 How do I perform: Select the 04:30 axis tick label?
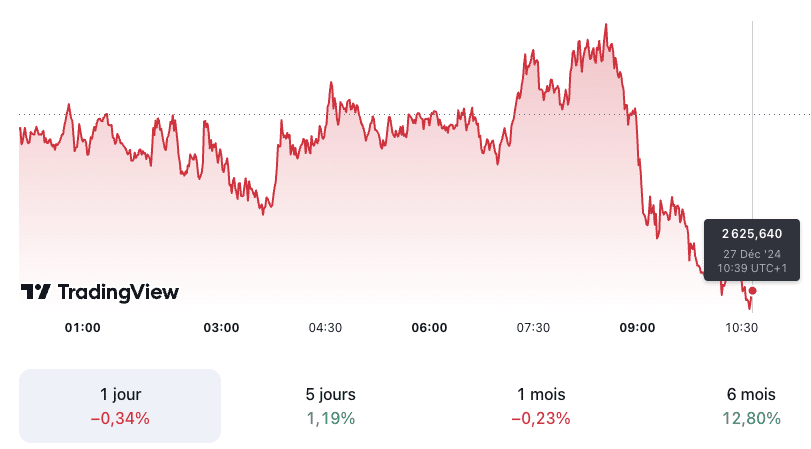tap(325, 327)
